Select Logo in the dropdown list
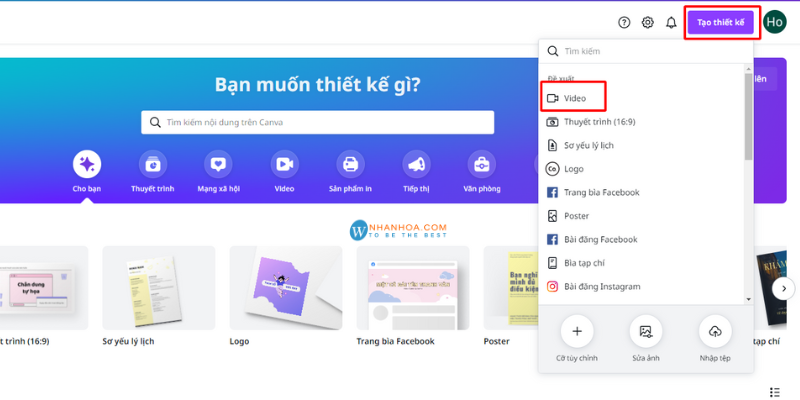This screenshot has width=800, height=400. [642, 169]
